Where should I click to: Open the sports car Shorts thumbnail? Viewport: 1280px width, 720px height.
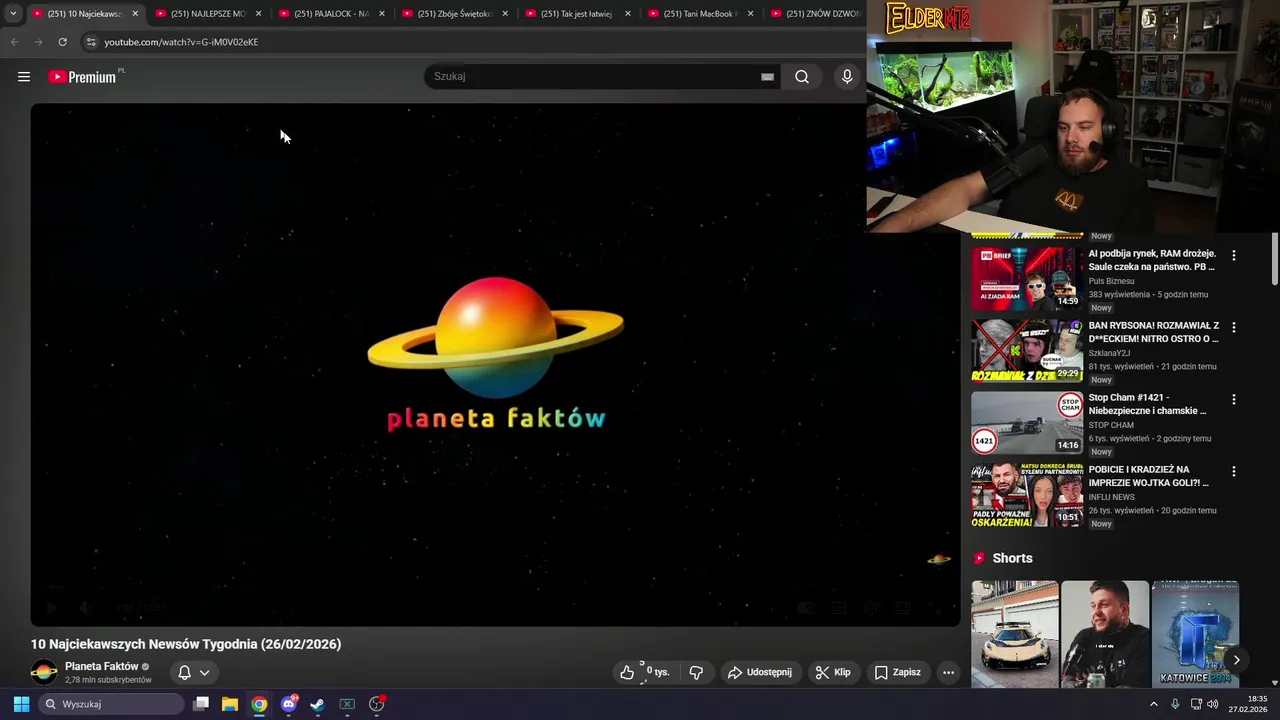click(1015, 634)
